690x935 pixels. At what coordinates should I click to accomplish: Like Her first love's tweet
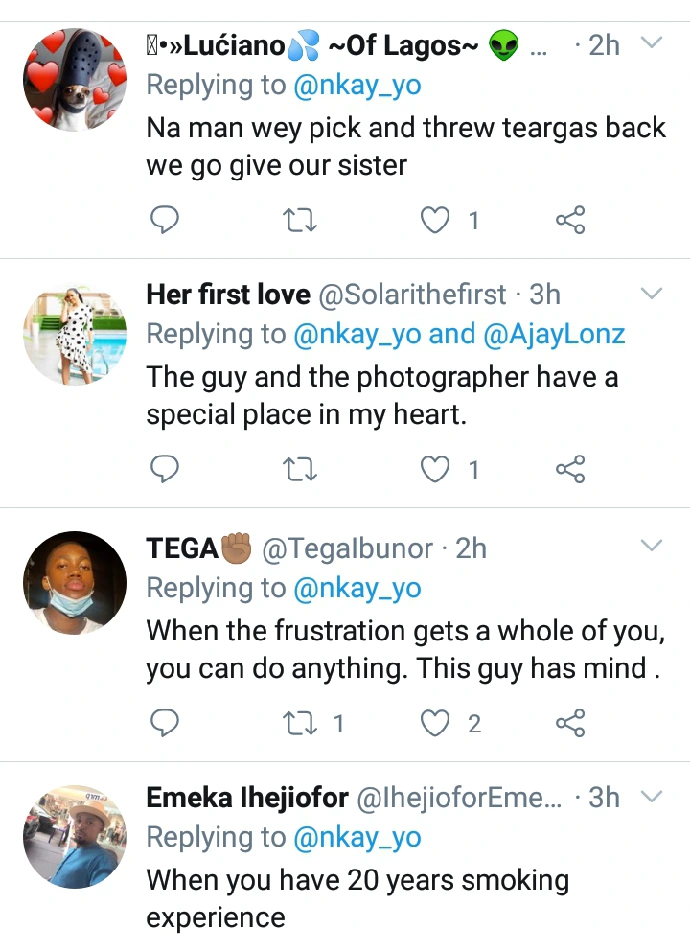[x=435, y=469]
